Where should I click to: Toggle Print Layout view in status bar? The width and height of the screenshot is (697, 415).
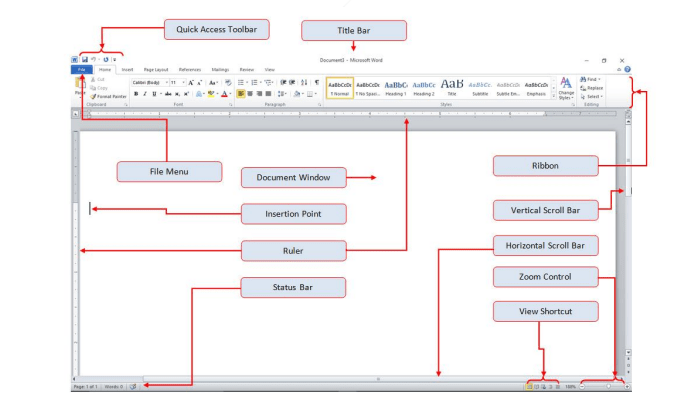coord(527,386)
